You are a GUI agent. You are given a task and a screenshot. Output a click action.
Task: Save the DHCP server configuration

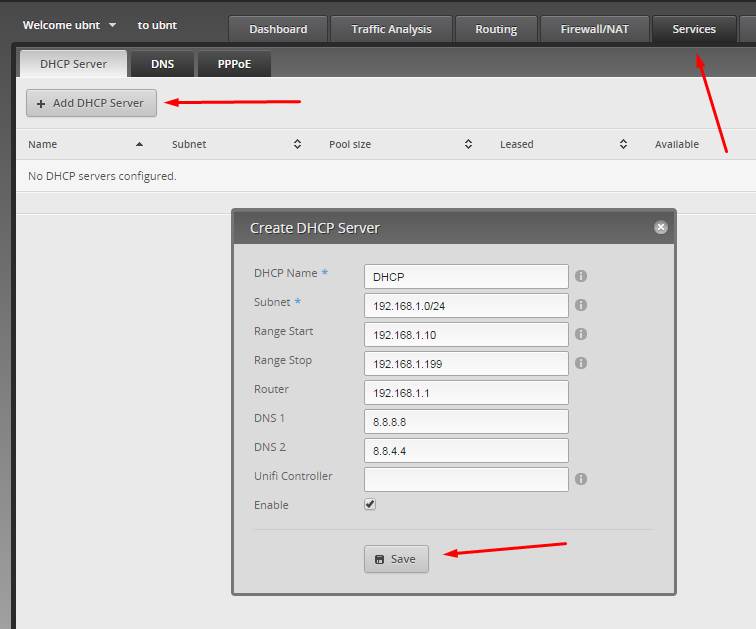click(396, 559)
